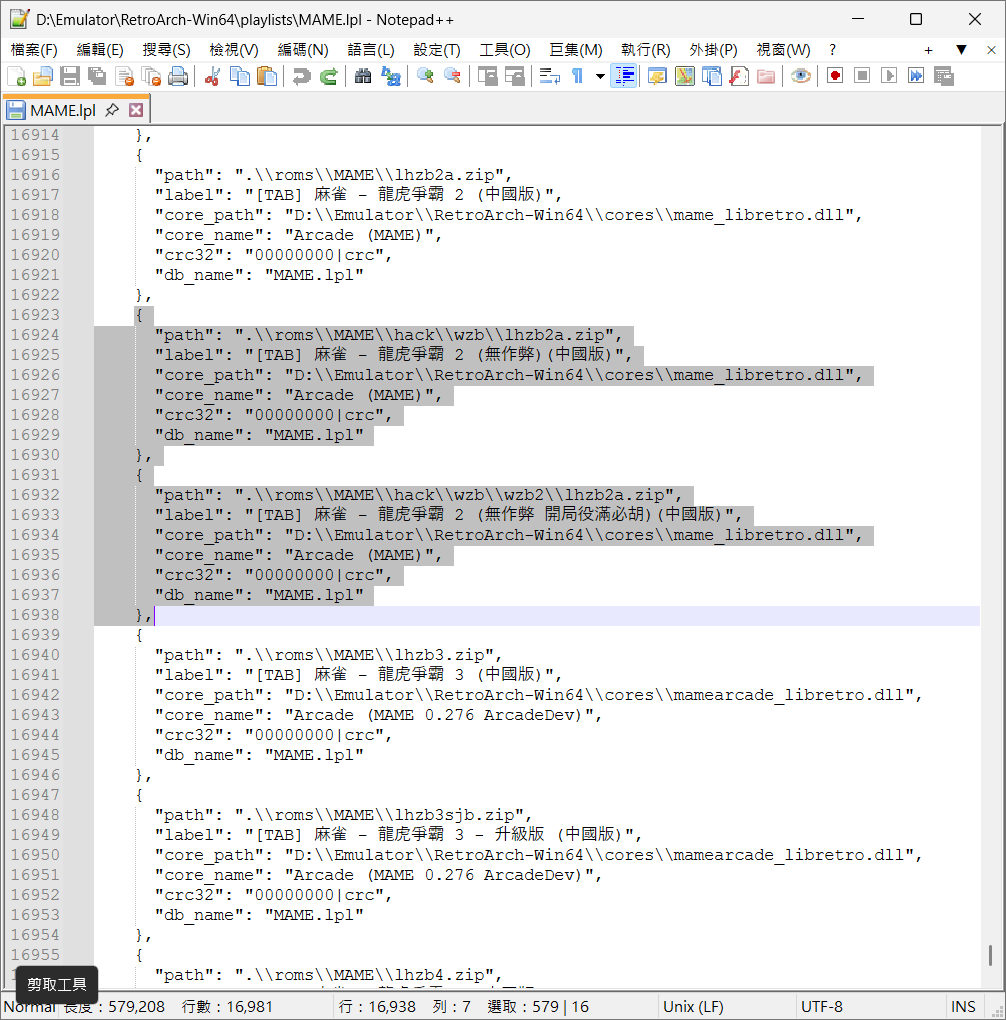The height and width of the screenshot is (1020, 1006).
Task: Zoom in using the magnifier plus icon
Action: (x=425, y=76)
